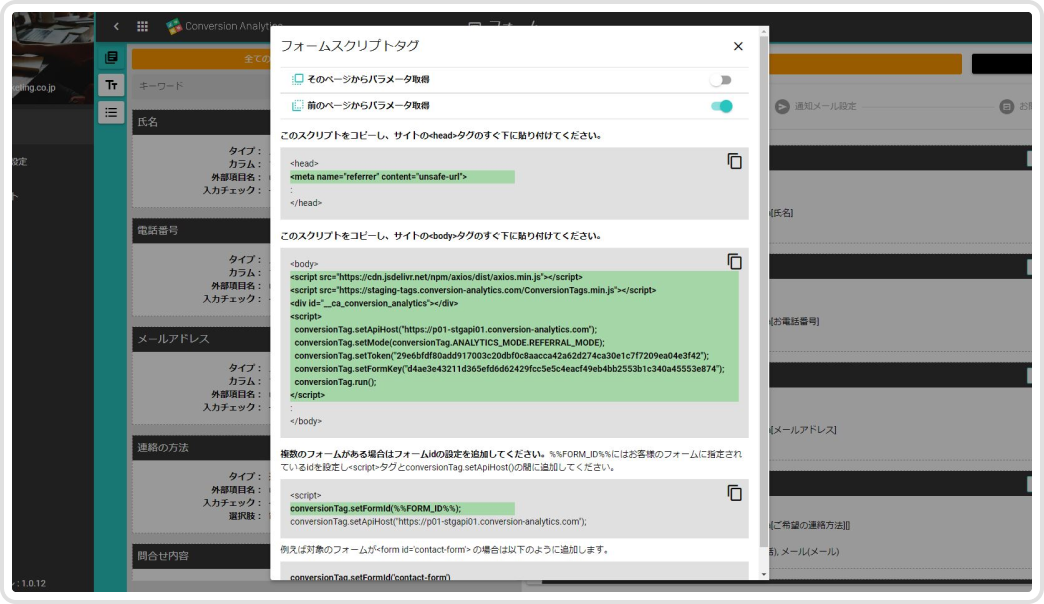Click the back chevron in top bar
The height and width of the screenshot is (604, 1044).
click(116, 26)
